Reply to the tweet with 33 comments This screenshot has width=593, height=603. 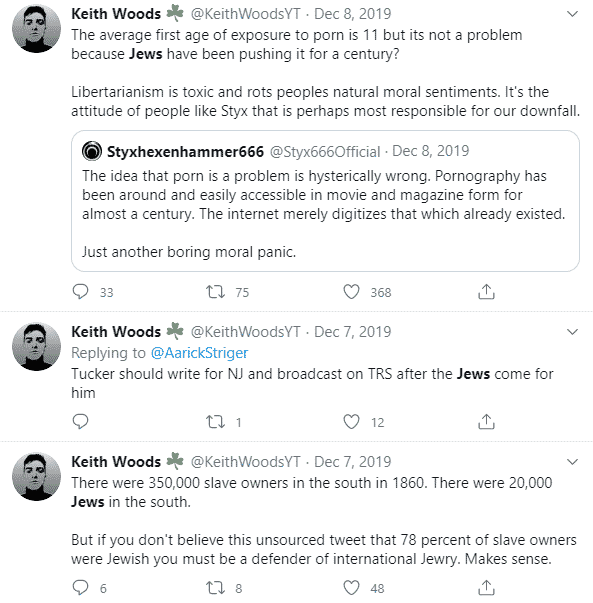[x=80, y=292]
